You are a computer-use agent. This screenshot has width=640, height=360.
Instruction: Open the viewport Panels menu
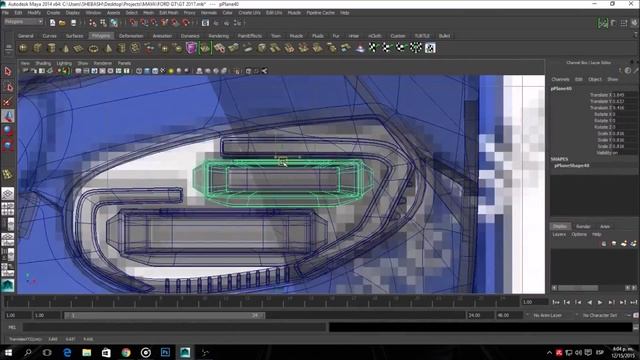pyautogui.click(x=124, y=63)
